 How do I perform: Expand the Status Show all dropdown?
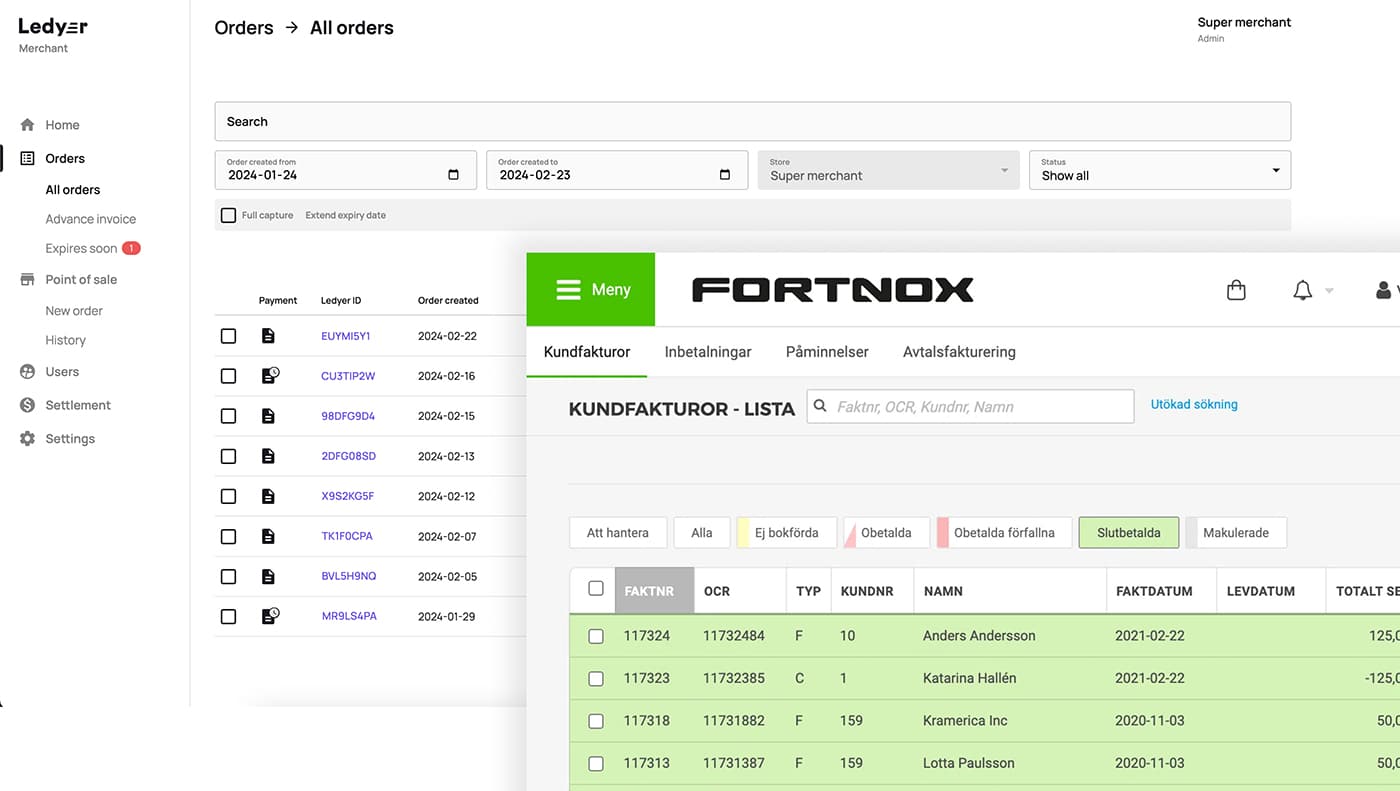1275,171
